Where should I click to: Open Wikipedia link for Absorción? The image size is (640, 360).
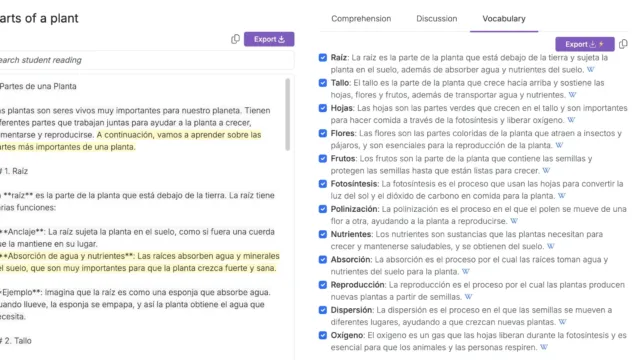point(465,272)
